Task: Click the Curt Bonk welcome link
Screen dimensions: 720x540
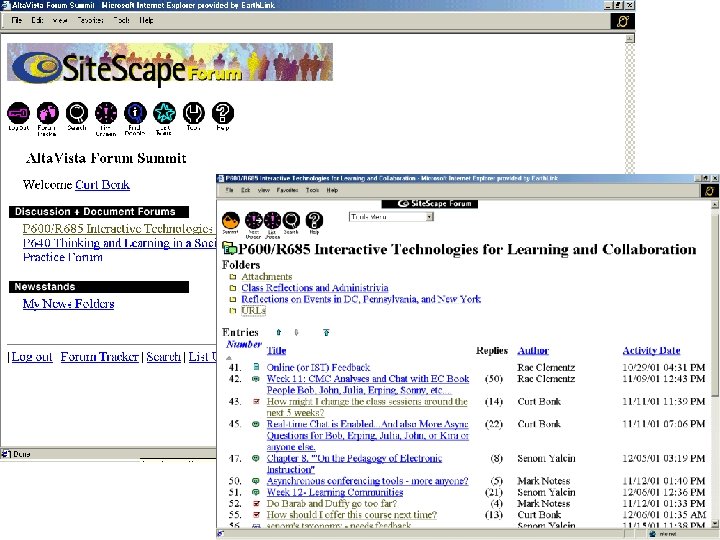Action: [x=102, y=185]
